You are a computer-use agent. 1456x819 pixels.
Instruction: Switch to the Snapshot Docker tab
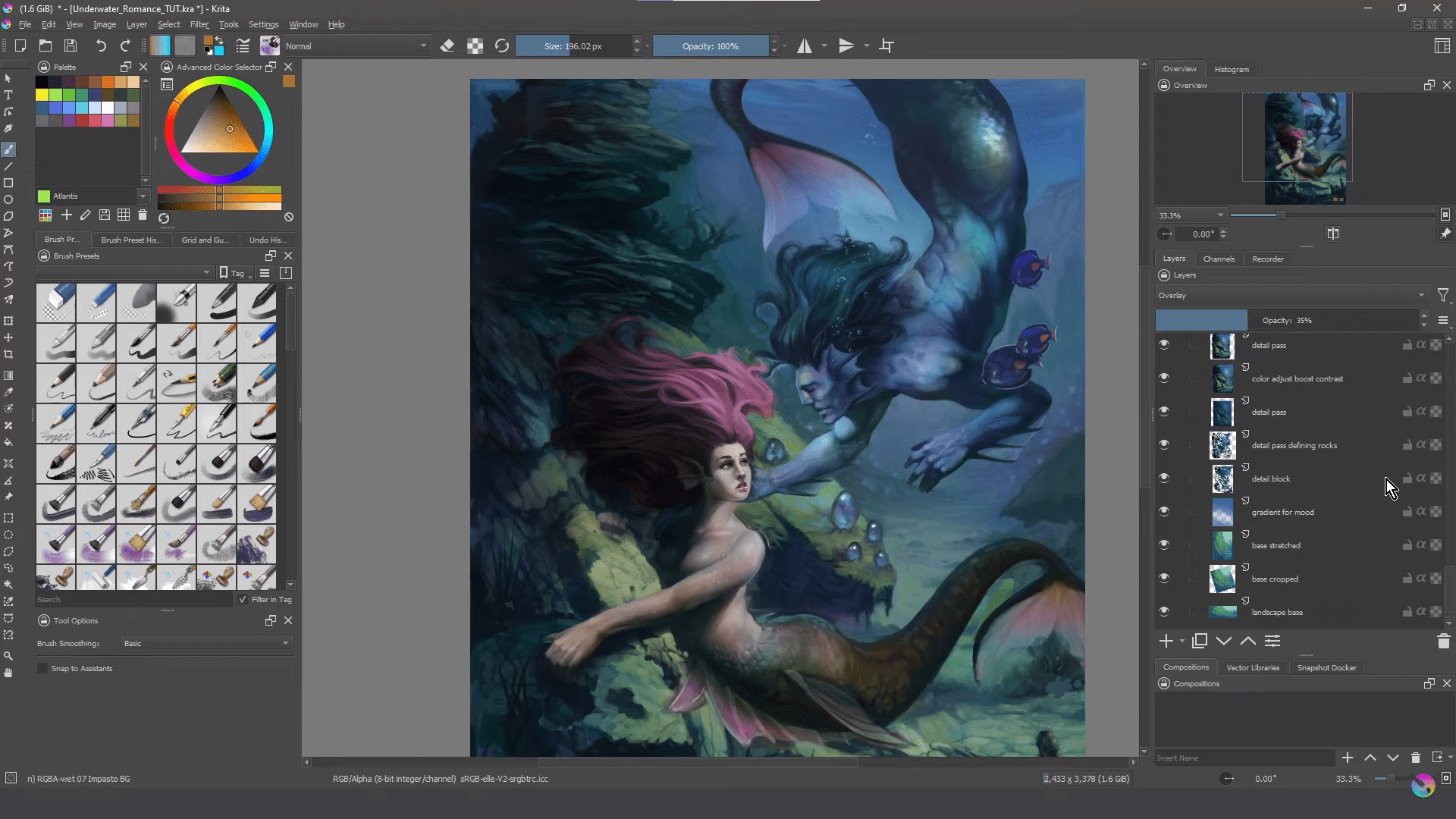coord(1326,667)
